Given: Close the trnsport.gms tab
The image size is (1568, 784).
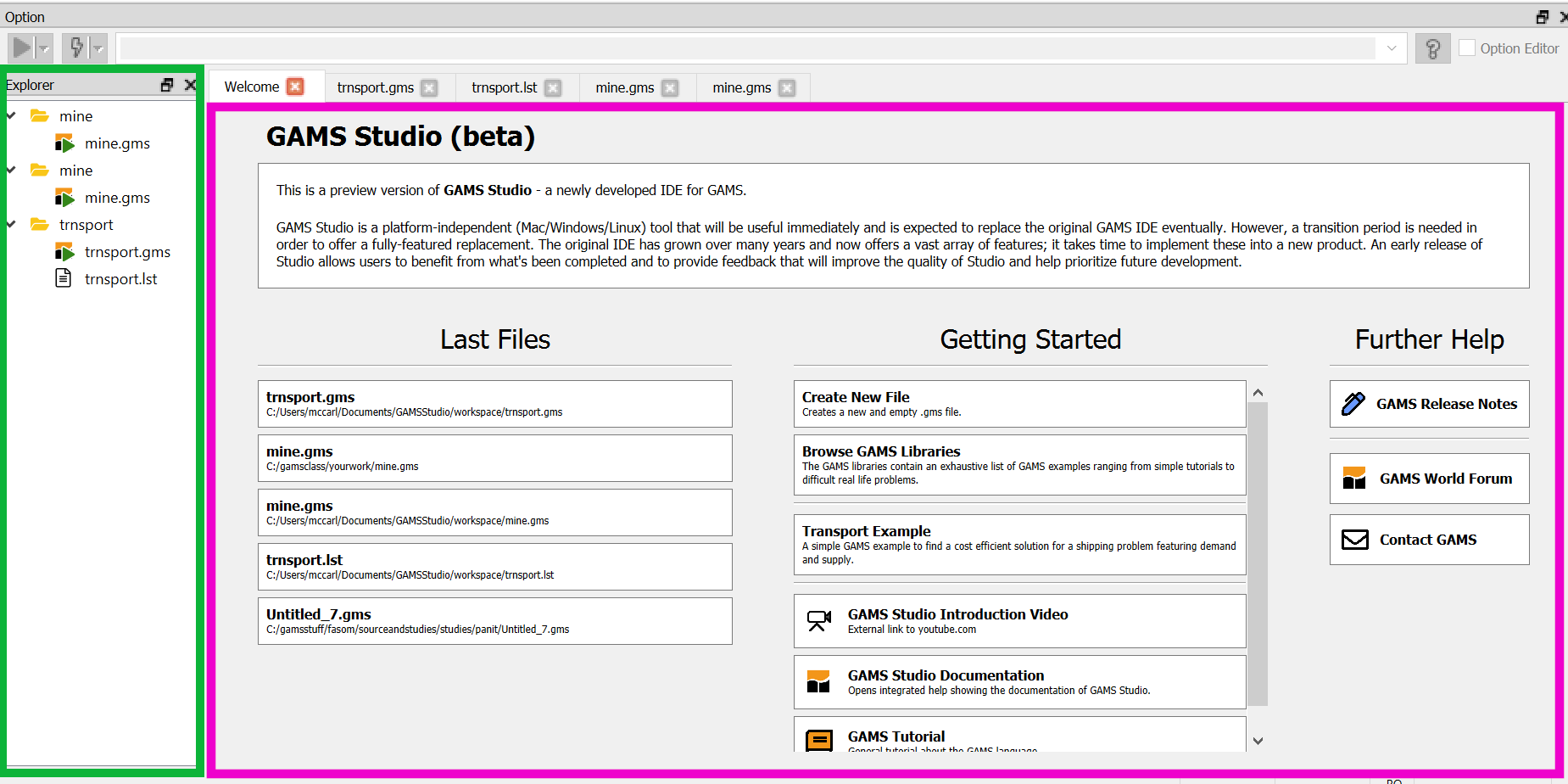Looking at the screenshot, I should 430,88.
